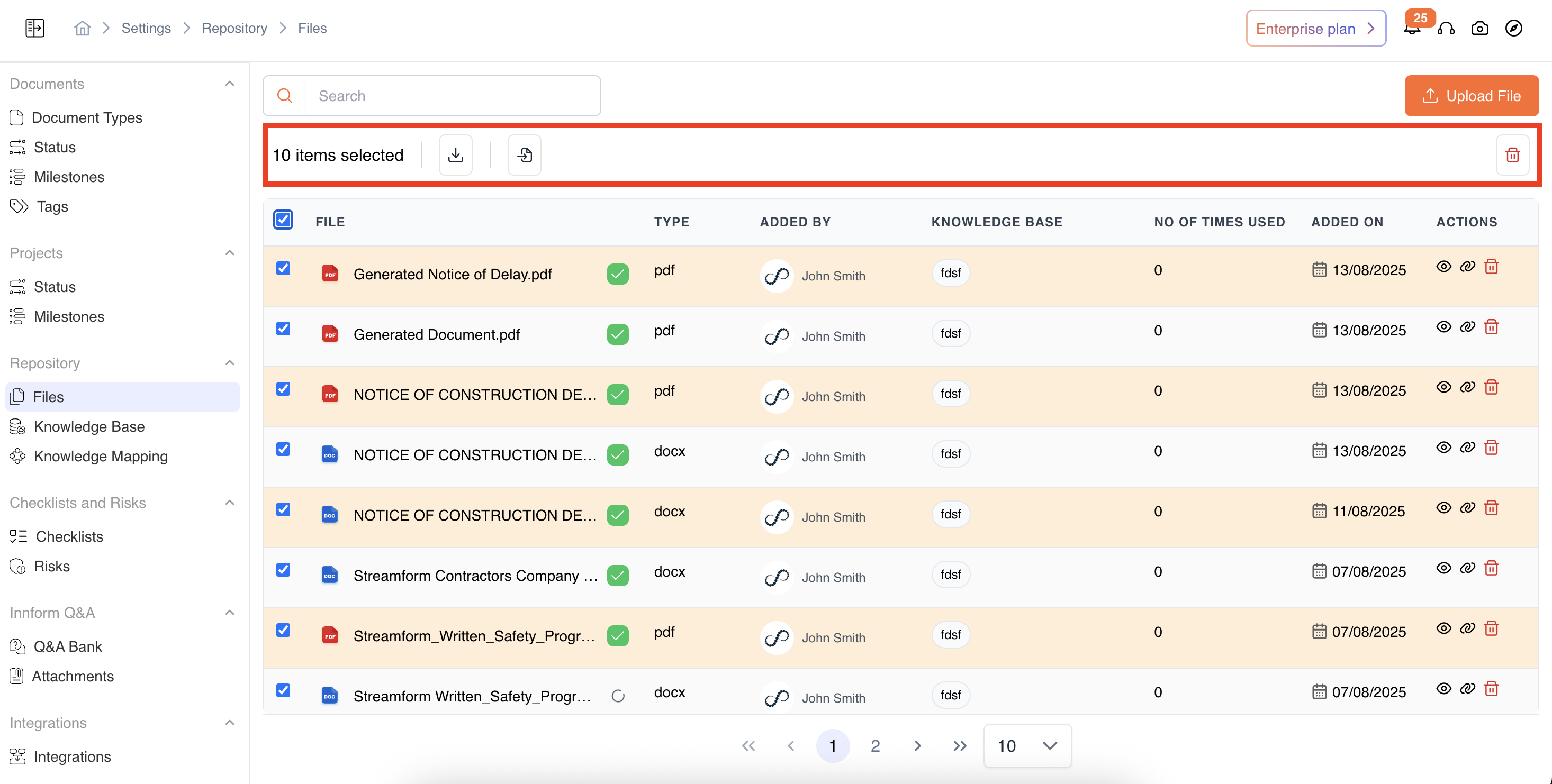The width and height of the screenshot is (1552, 784).
Task: Open the rows-per-page dropdown showing 10
Action: coord(1027,746)
